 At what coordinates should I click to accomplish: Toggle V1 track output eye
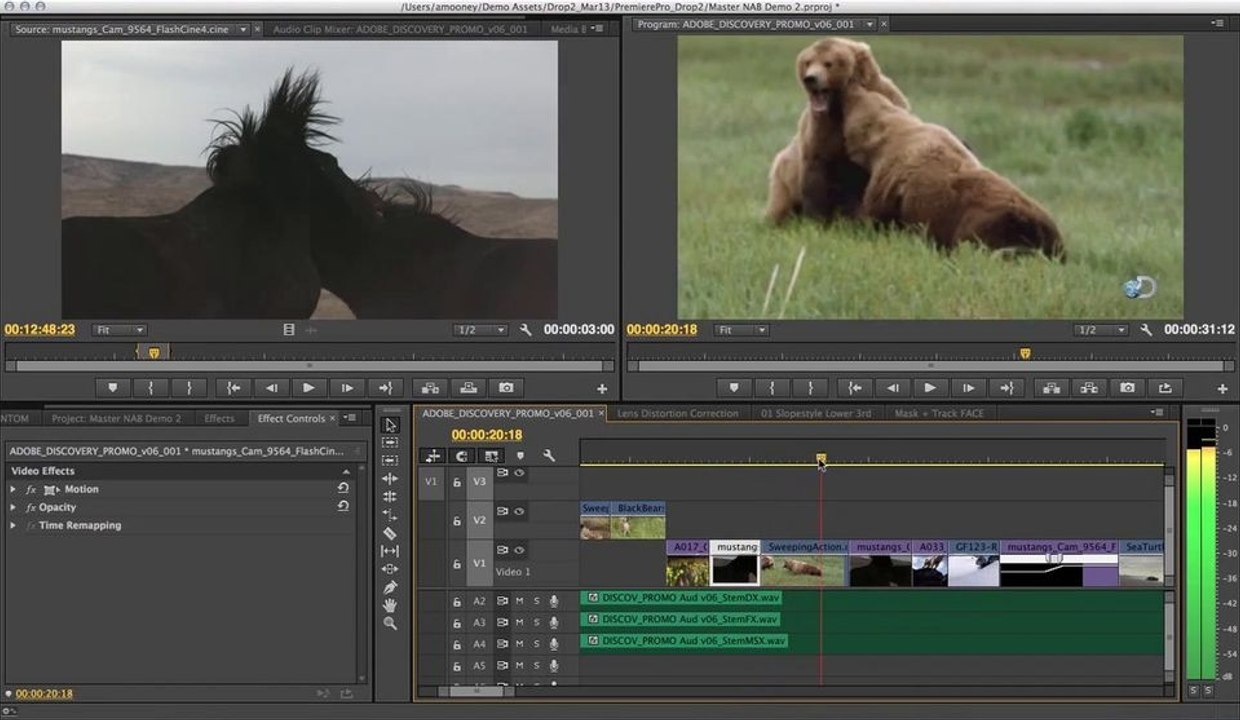pos(520,550)
